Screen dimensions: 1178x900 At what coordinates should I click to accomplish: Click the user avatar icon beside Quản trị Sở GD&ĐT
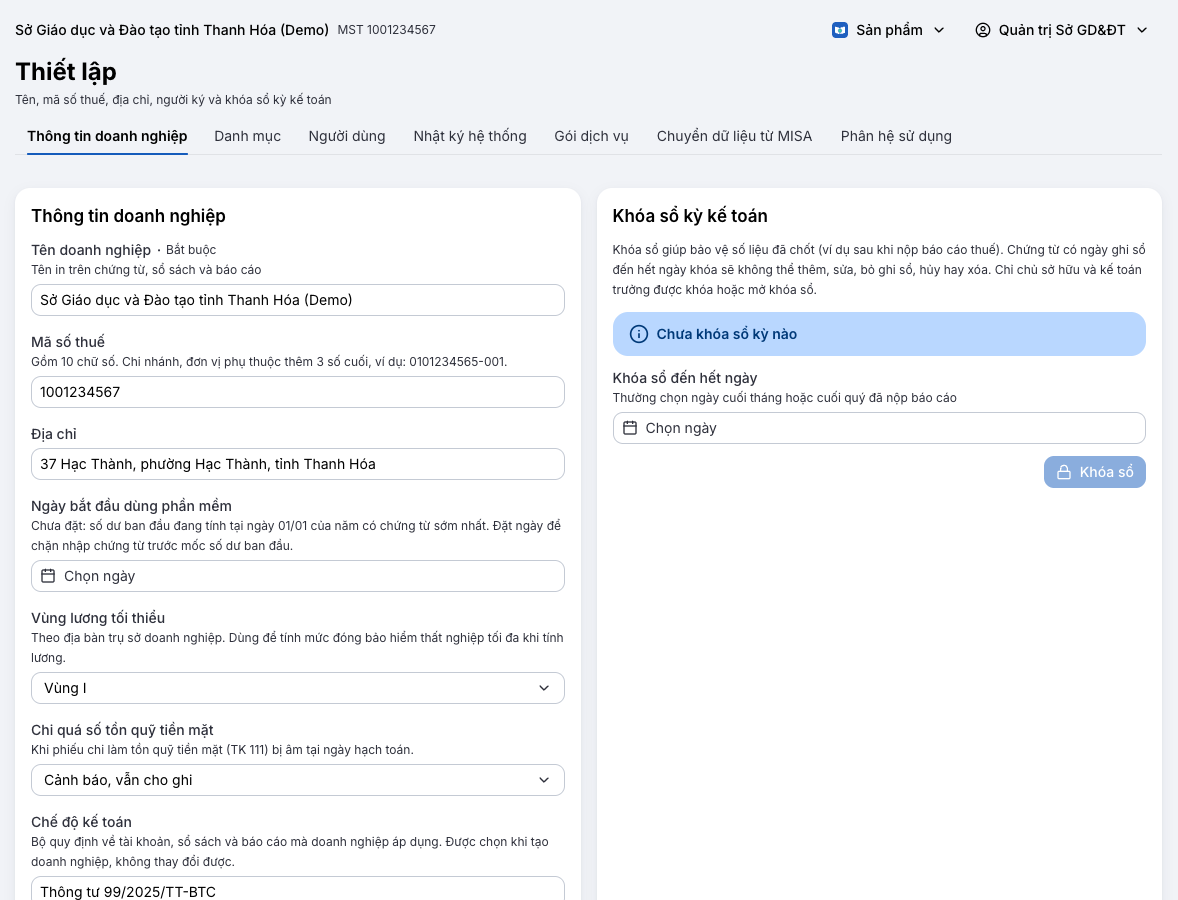(x=983, y=30)
